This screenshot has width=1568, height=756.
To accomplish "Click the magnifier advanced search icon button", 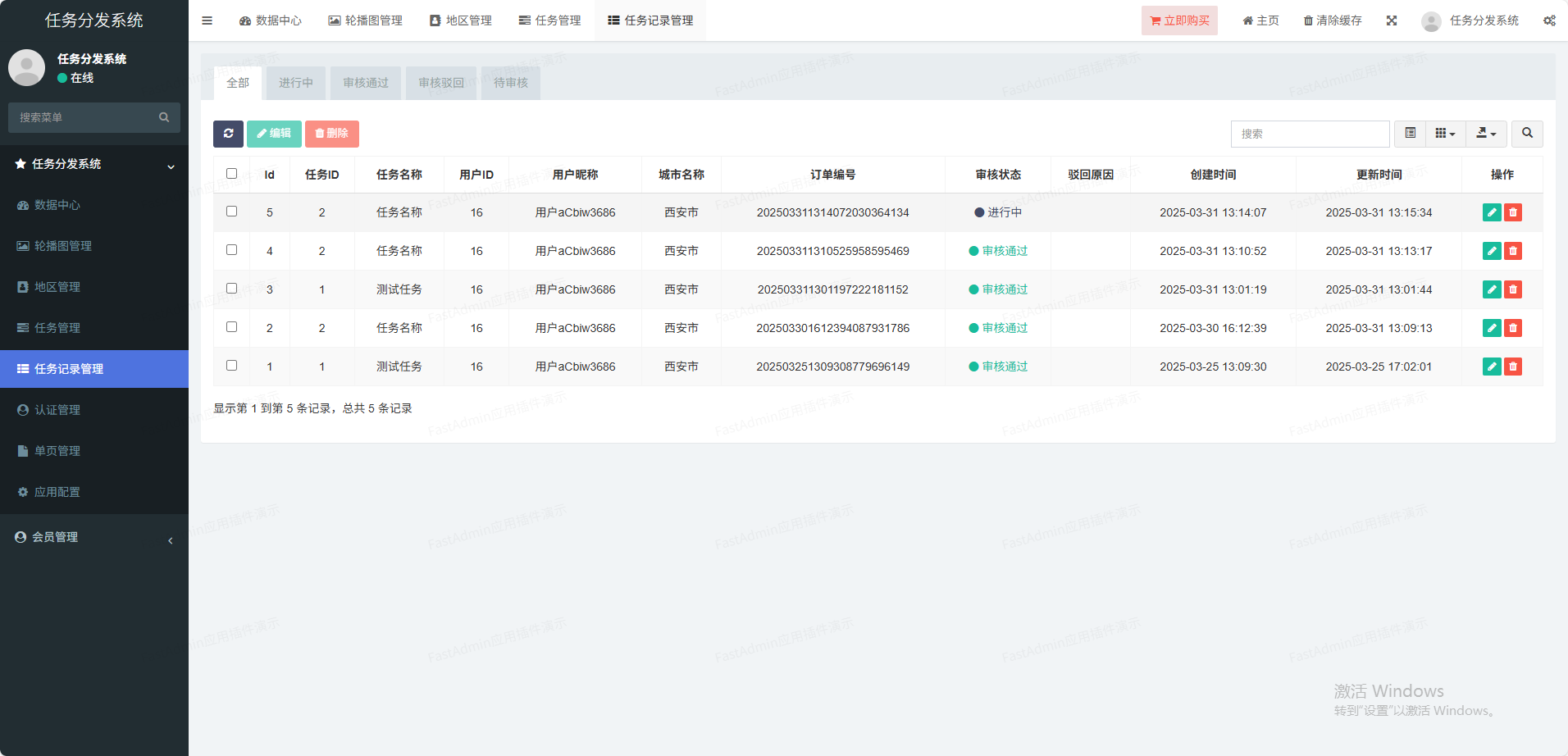I will (x=1527, y=134).
